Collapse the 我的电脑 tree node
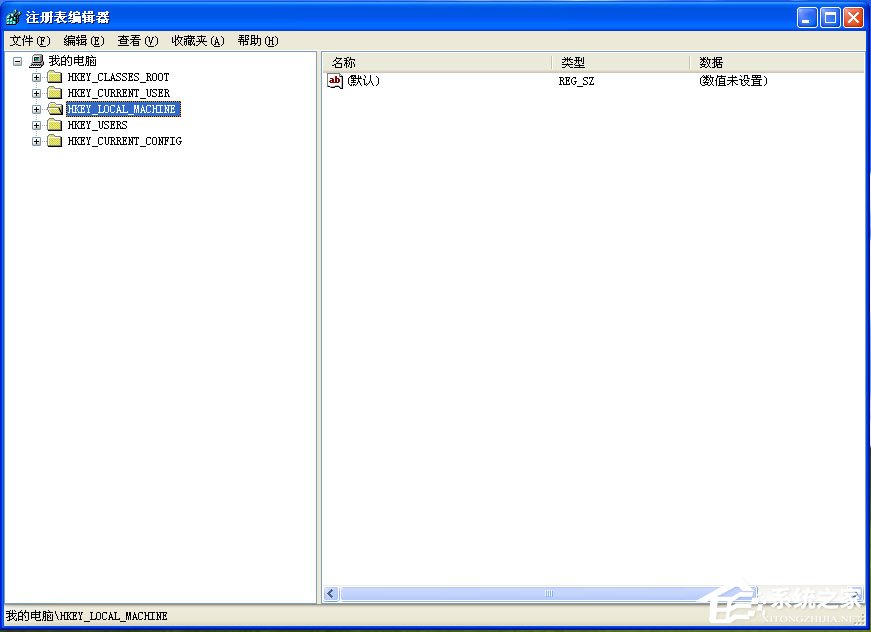This screenshot has height=632, width=871. coord(17,60)
